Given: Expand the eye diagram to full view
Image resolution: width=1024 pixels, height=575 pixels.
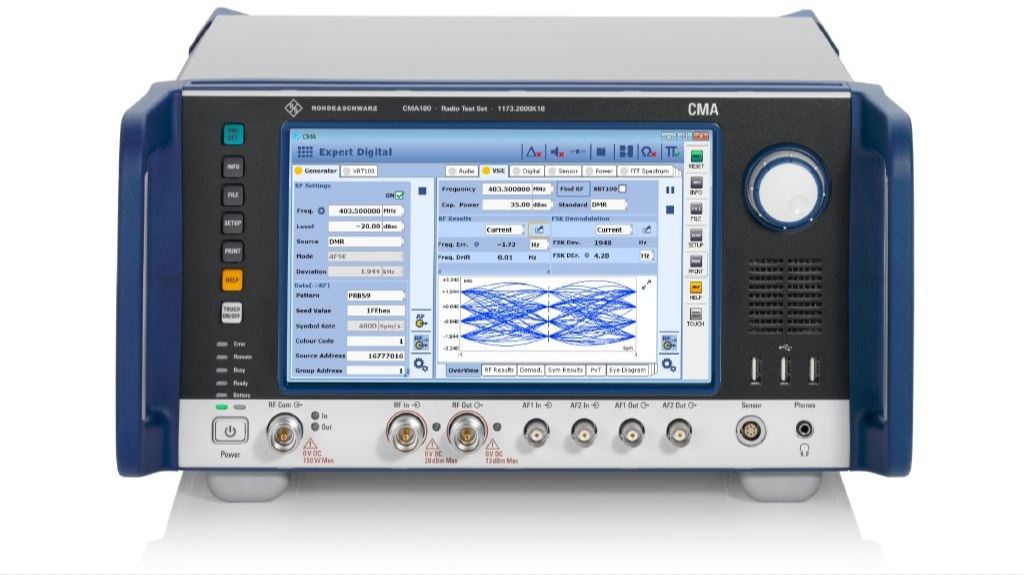Looking at the screenshot, I should pos(646,285).
